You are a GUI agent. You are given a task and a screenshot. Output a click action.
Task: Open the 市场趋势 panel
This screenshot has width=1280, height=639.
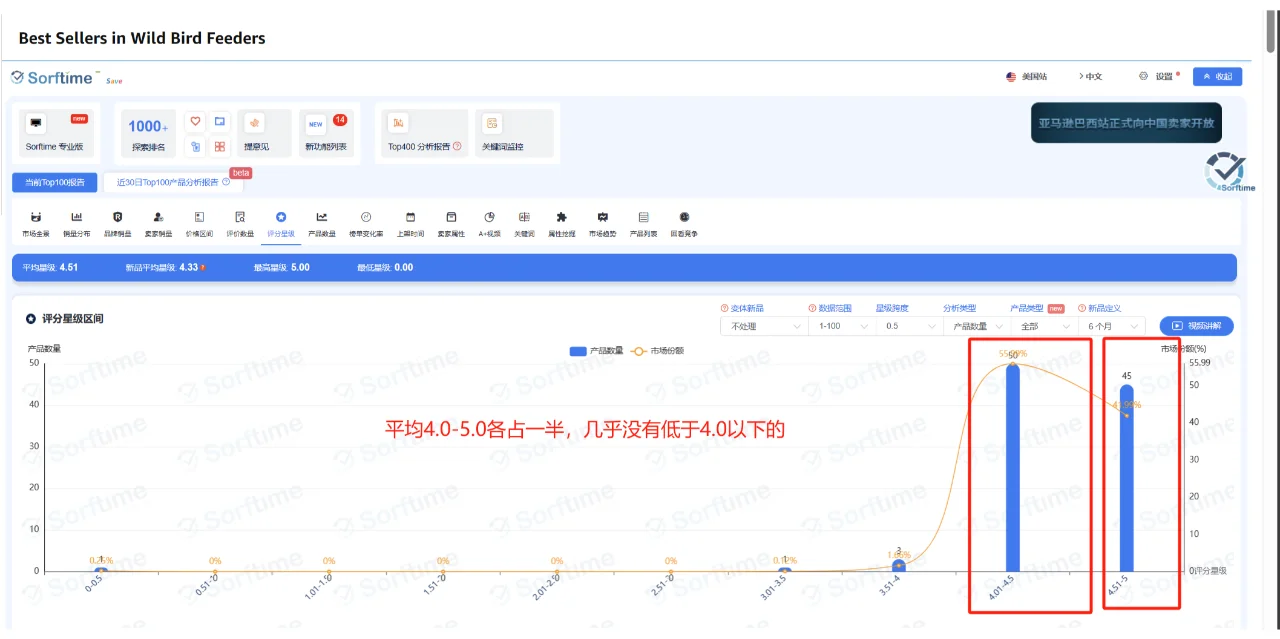click(x=601, y=221)
